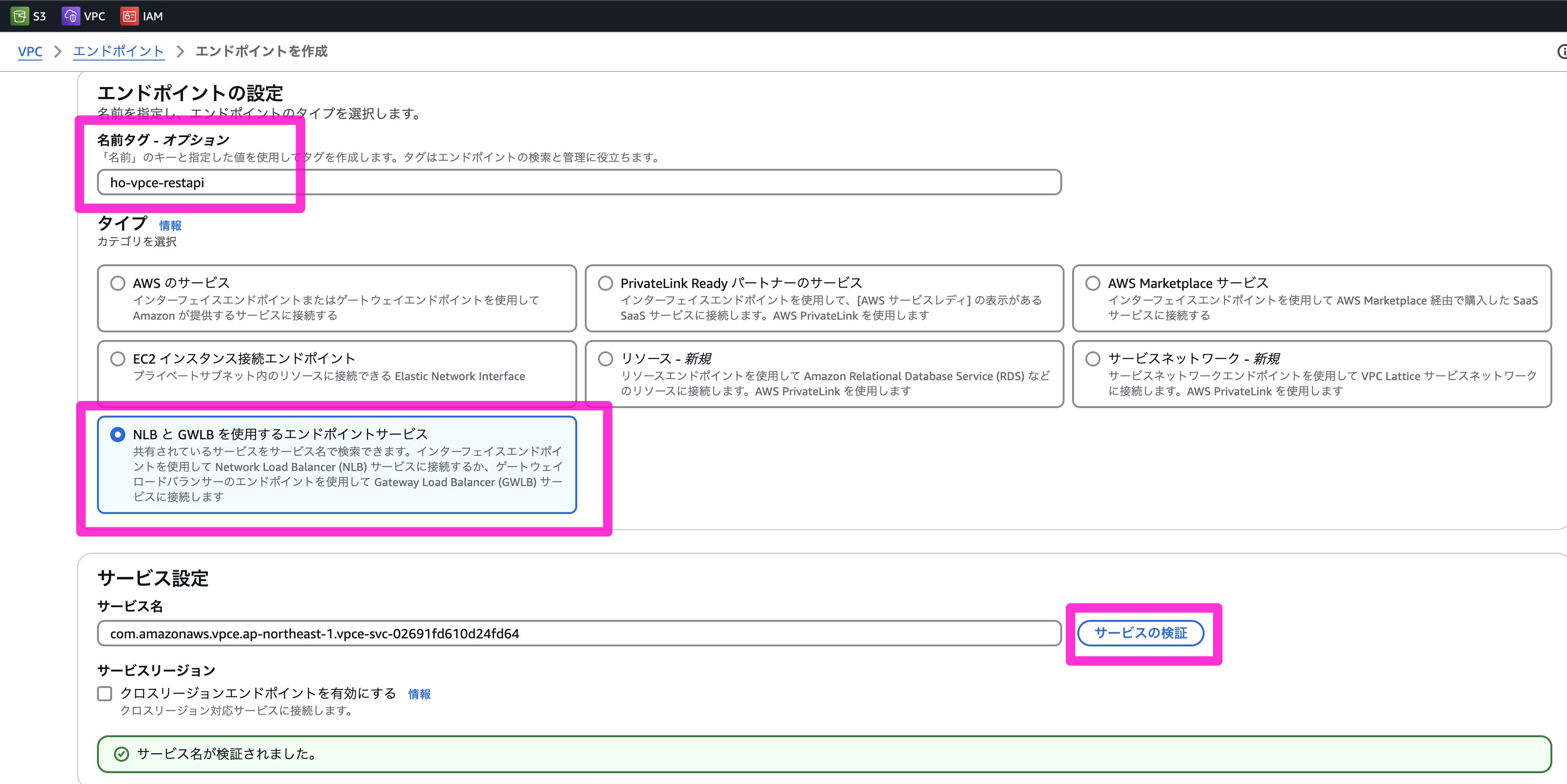Open the 情報 link next to タイプ
This screenshot has height=784, width=1567.
(x=170, y=226)
